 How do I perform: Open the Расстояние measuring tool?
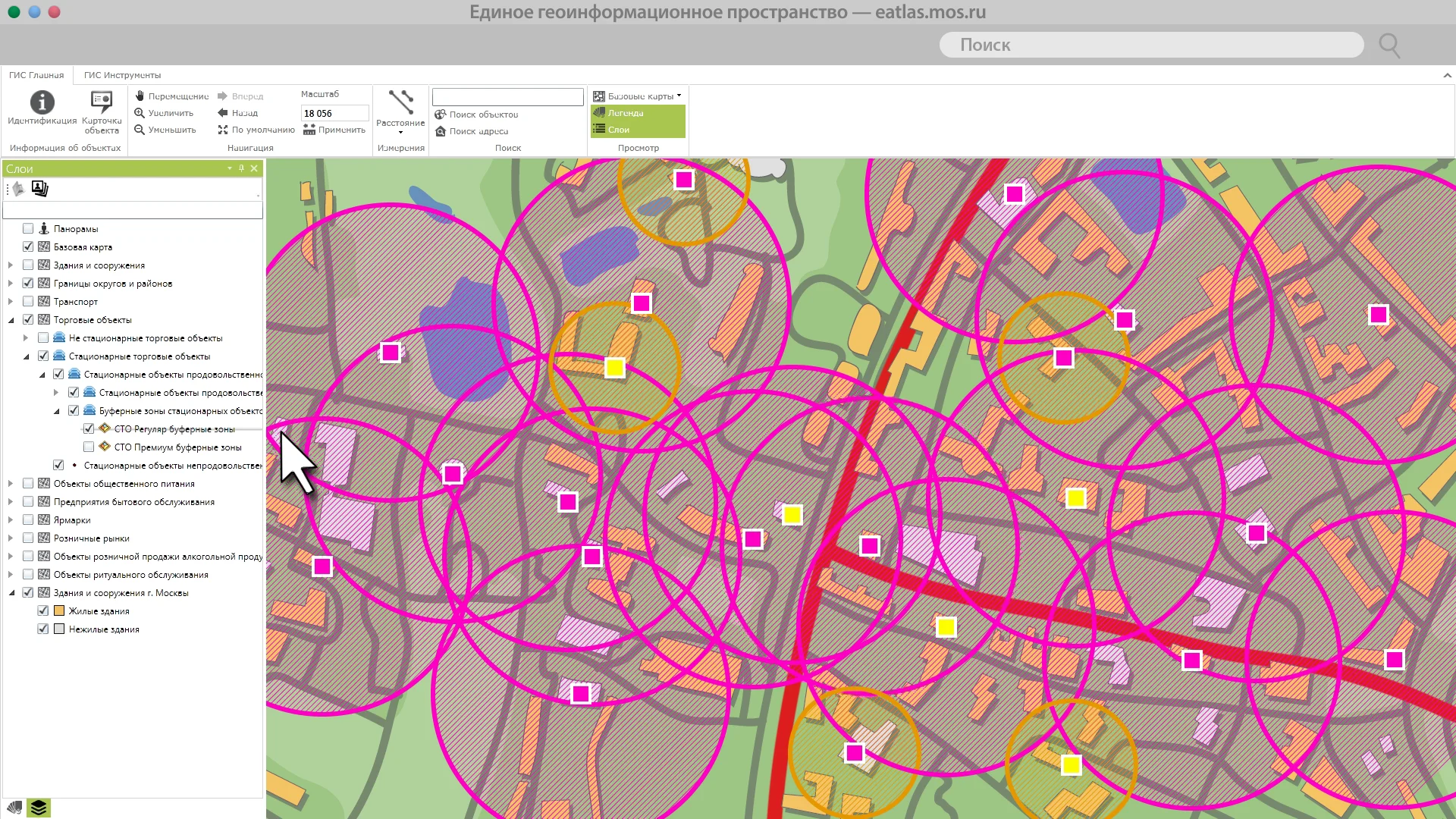click(400, 111)
